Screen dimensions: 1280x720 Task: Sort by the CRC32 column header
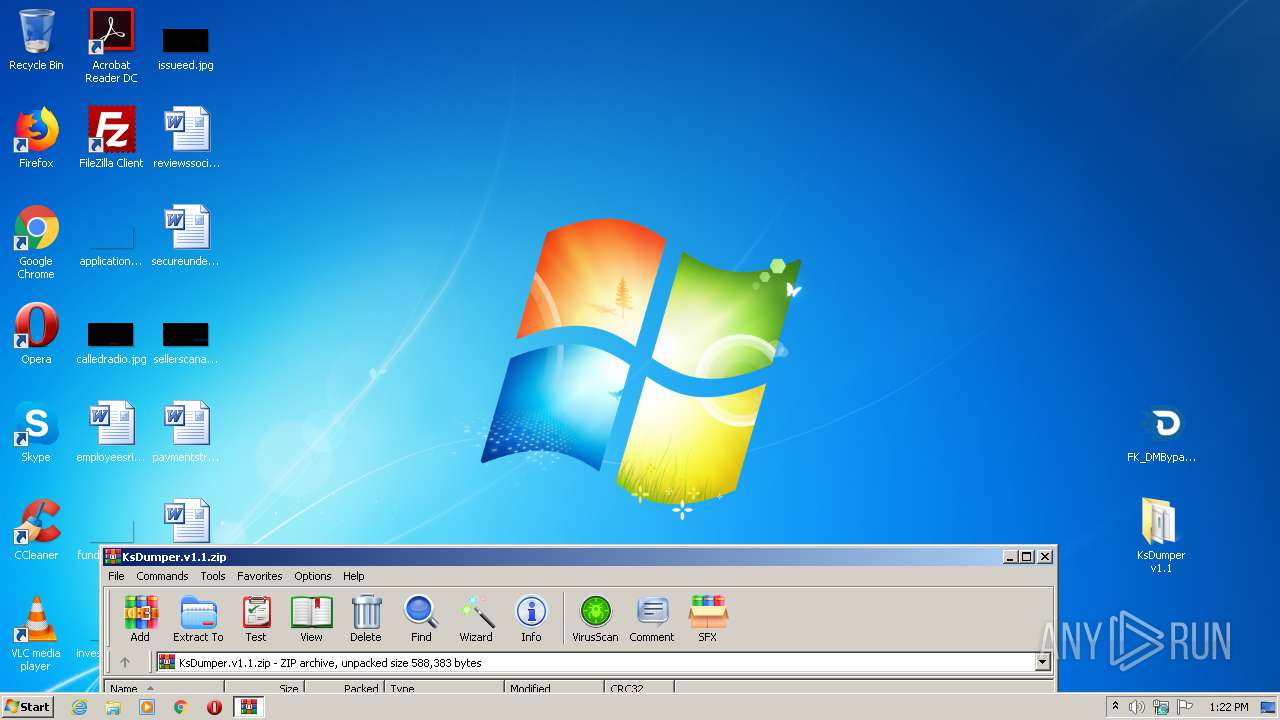639,688
